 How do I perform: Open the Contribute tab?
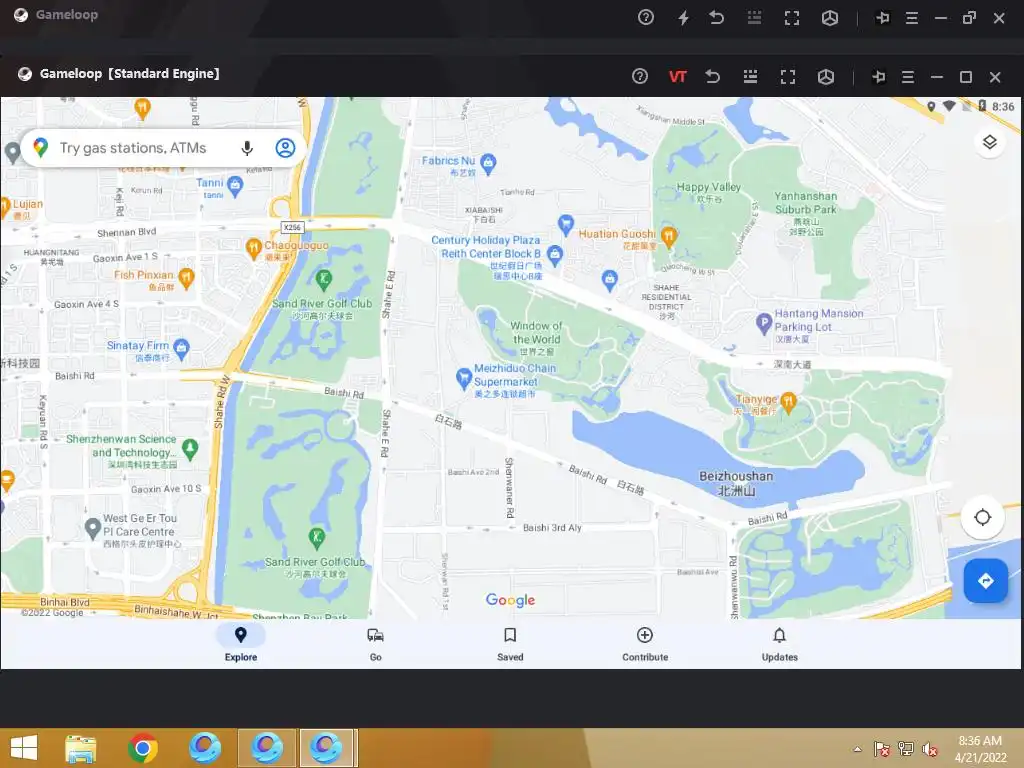tap(645, 644)
